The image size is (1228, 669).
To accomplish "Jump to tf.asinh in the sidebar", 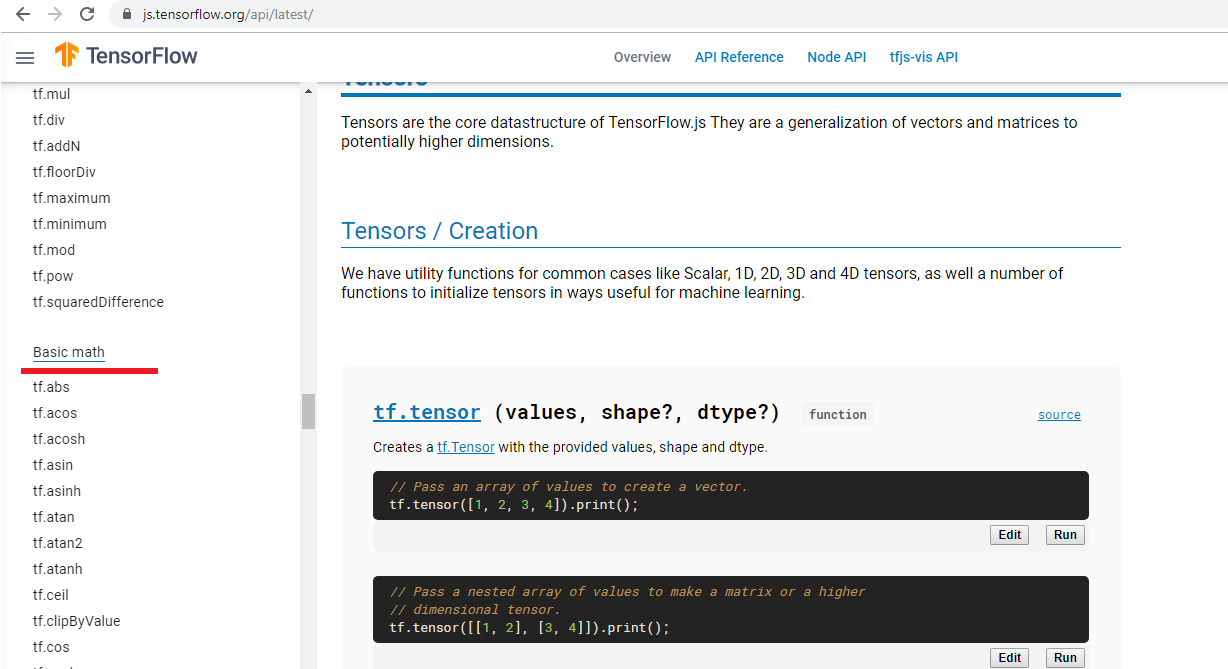I will pyautogui.click(x=56, y=491).
